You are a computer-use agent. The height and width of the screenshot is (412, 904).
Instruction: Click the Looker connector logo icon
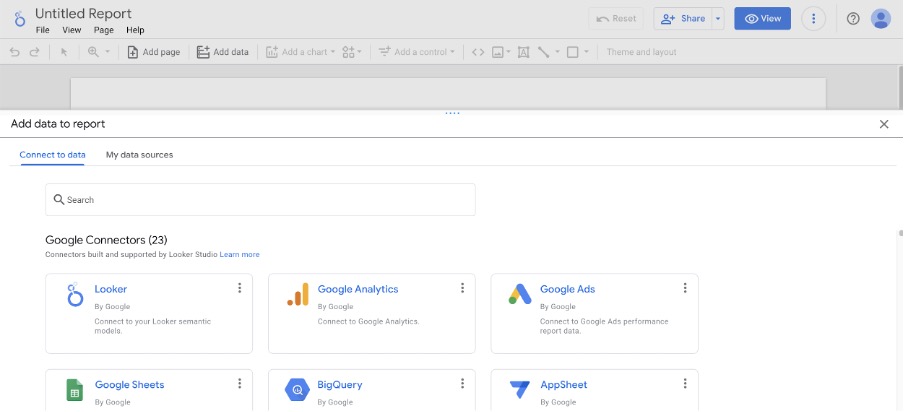tap(75, 294)
